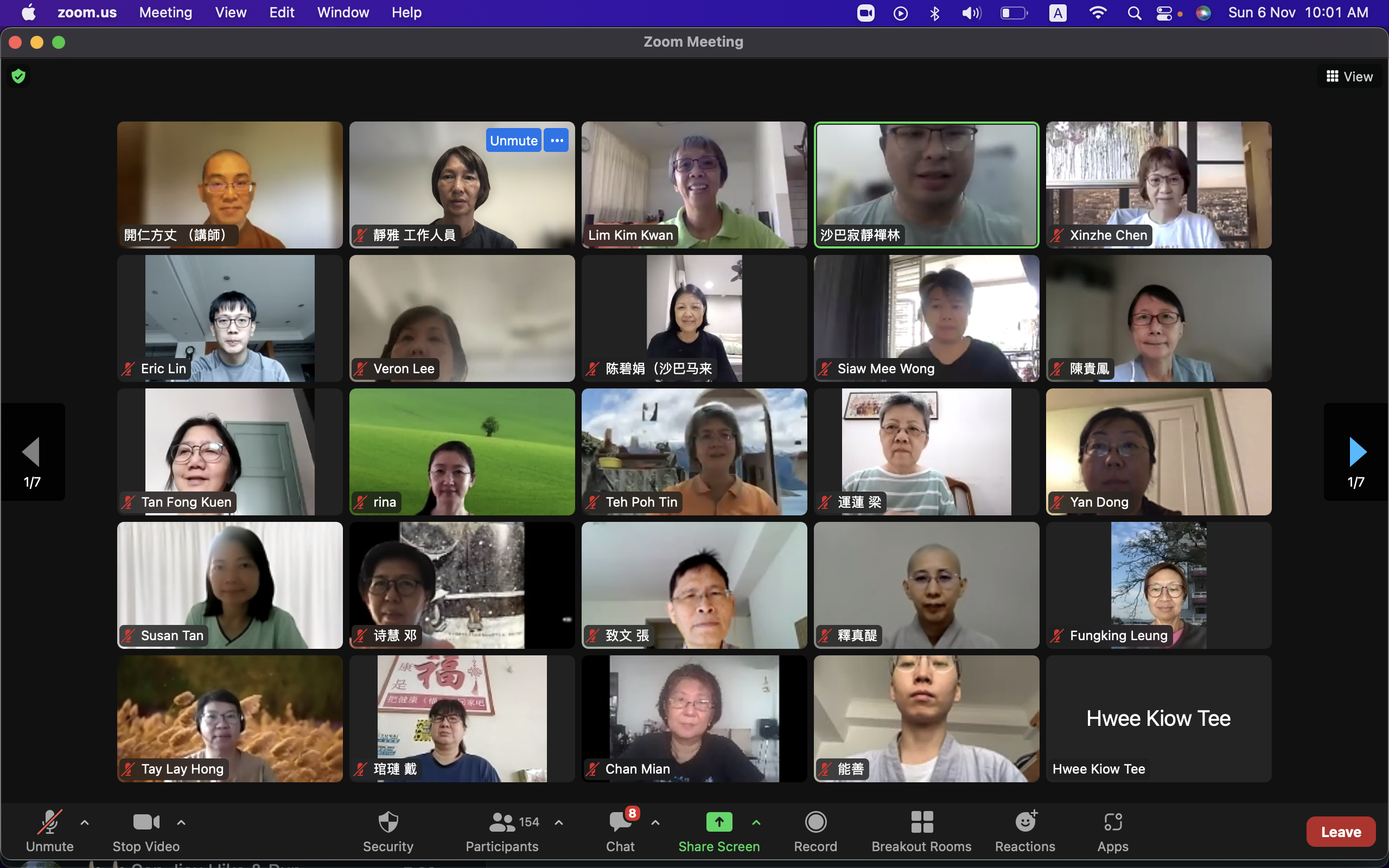Expand audio options next to Unmute
Viewport: 1389px width, 868px height.
85,822
